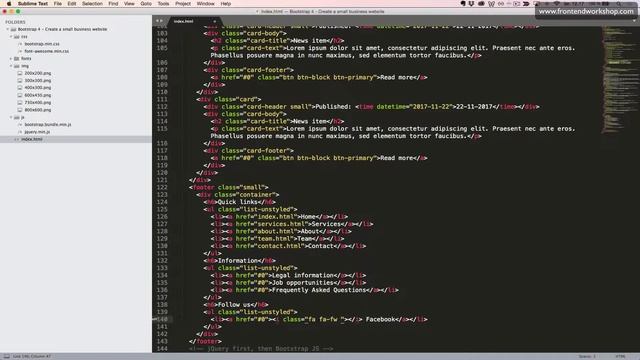This screenshot has height=360, width=640.
Task: Change syntax via HTML status entry
Action: pos(620,356)
